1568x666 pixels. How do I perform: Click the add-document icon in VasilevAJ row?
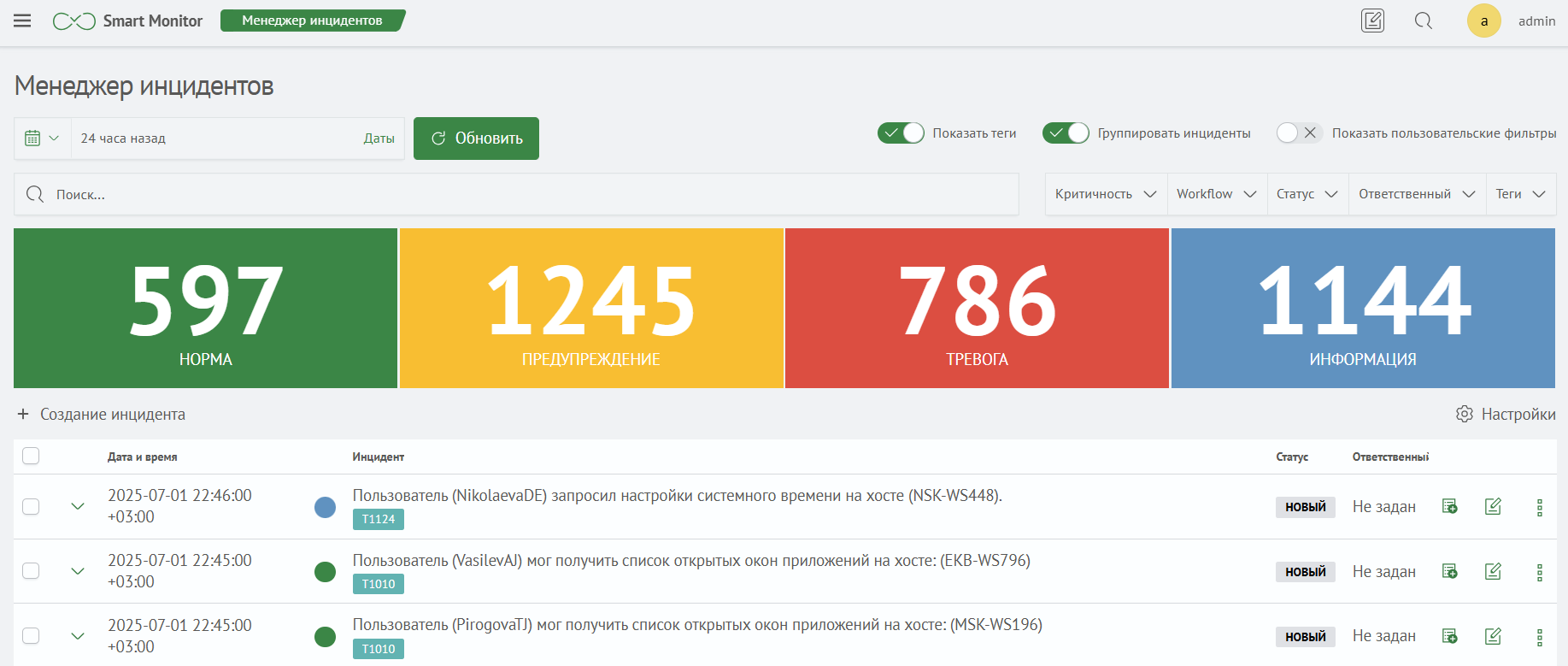pyautogui.click(x=1449, y=571)
